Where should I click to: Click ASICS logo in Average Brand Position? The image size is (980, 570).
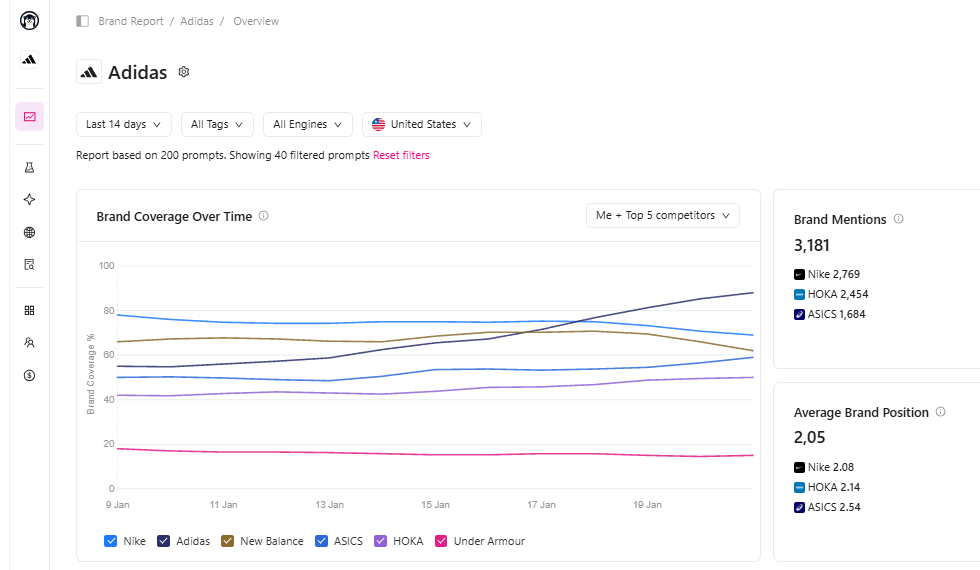(799, 508)
